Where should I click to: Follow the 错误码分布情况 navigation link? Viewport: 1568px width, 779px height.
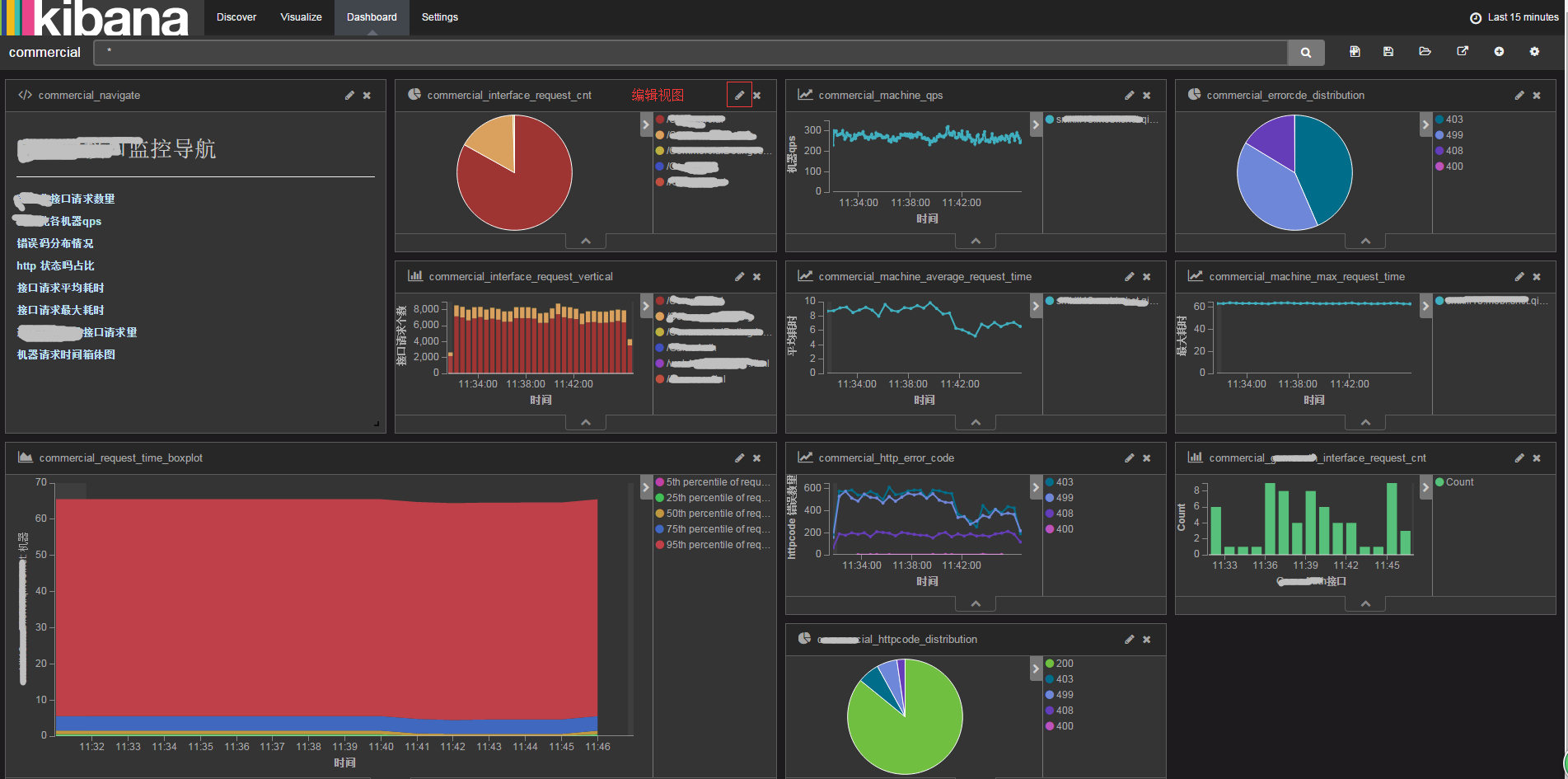coord(55,243)
